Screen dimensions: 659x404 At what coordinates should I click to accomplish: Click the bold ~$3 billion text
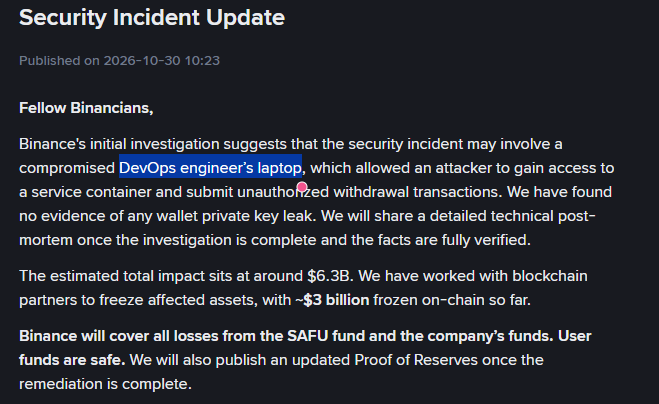pyautogui.click(x=332, y=300)
